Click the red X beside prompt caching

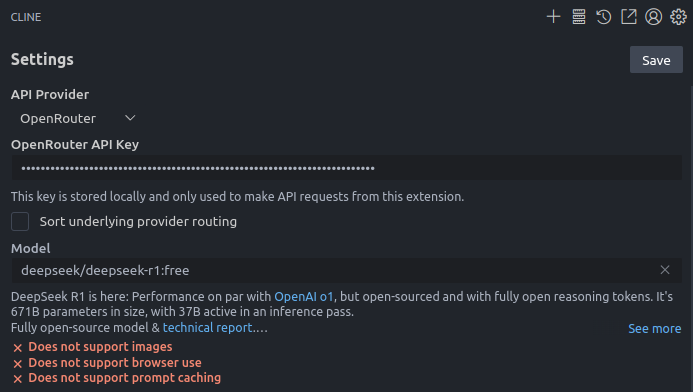coord(18,379)
